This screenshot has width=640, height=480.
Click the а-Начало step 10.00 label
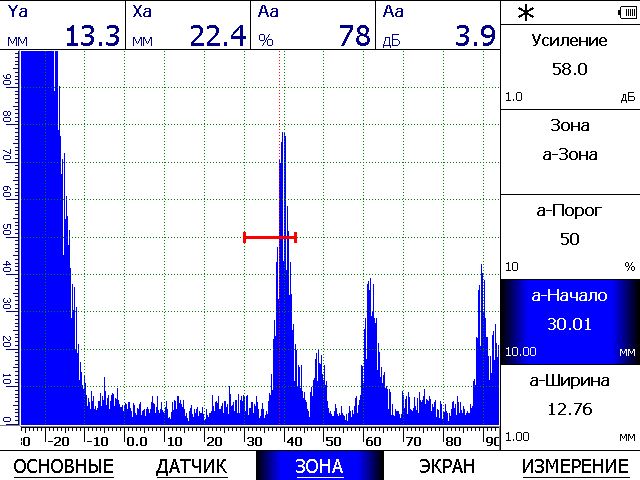pyautogui.click(x=521, y=351)
